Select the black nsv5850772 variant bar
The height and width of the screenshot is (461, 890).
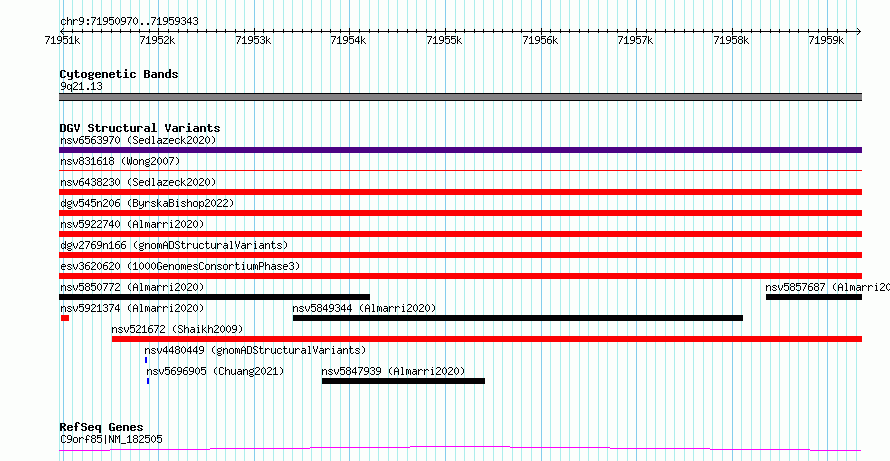pos(215,297)
